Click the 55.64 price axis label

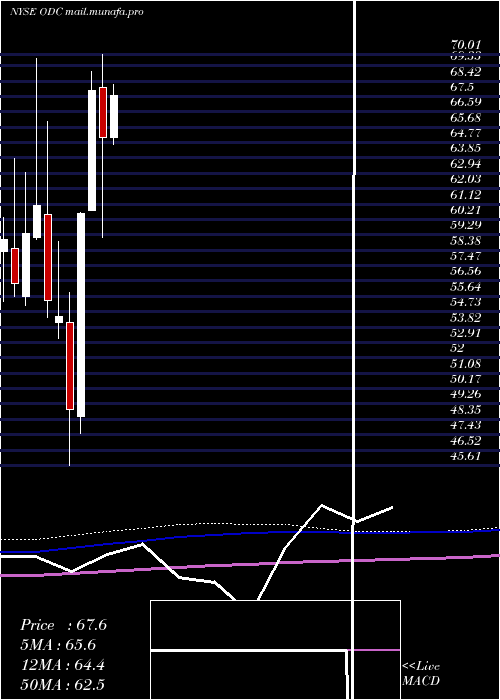click(x=466, y=287)
